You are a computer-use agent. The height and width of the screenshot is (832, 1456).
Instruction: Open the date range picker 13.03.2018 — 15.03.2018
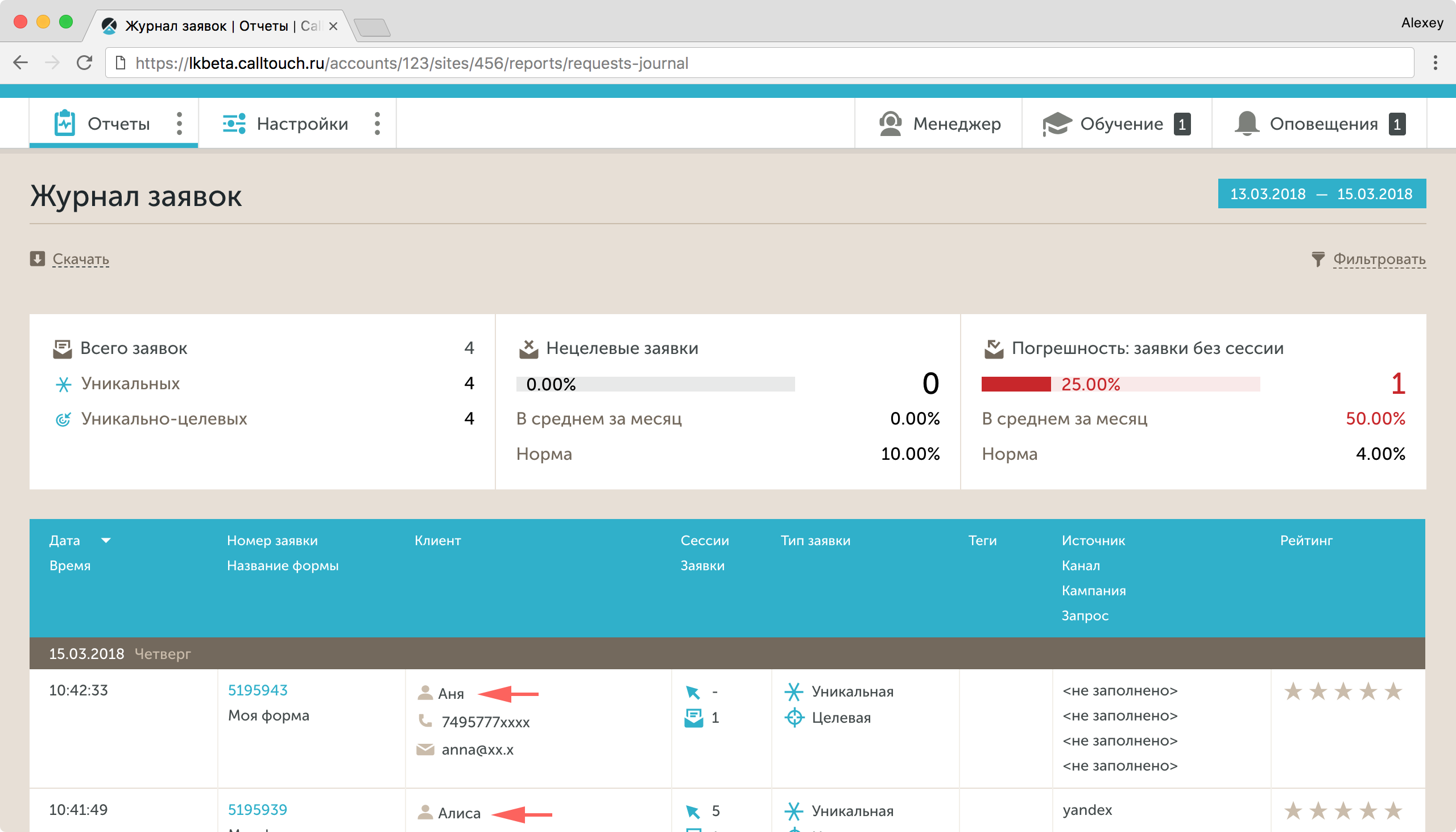point(1321,193)
